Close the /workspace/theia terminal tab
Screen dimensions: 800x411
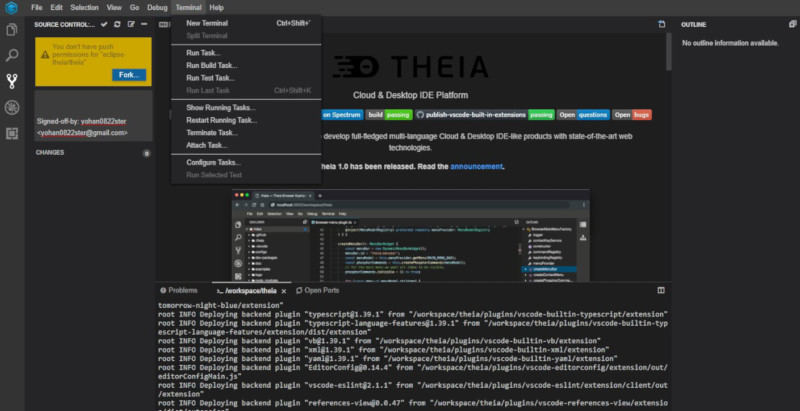click(x=284, y=291)
